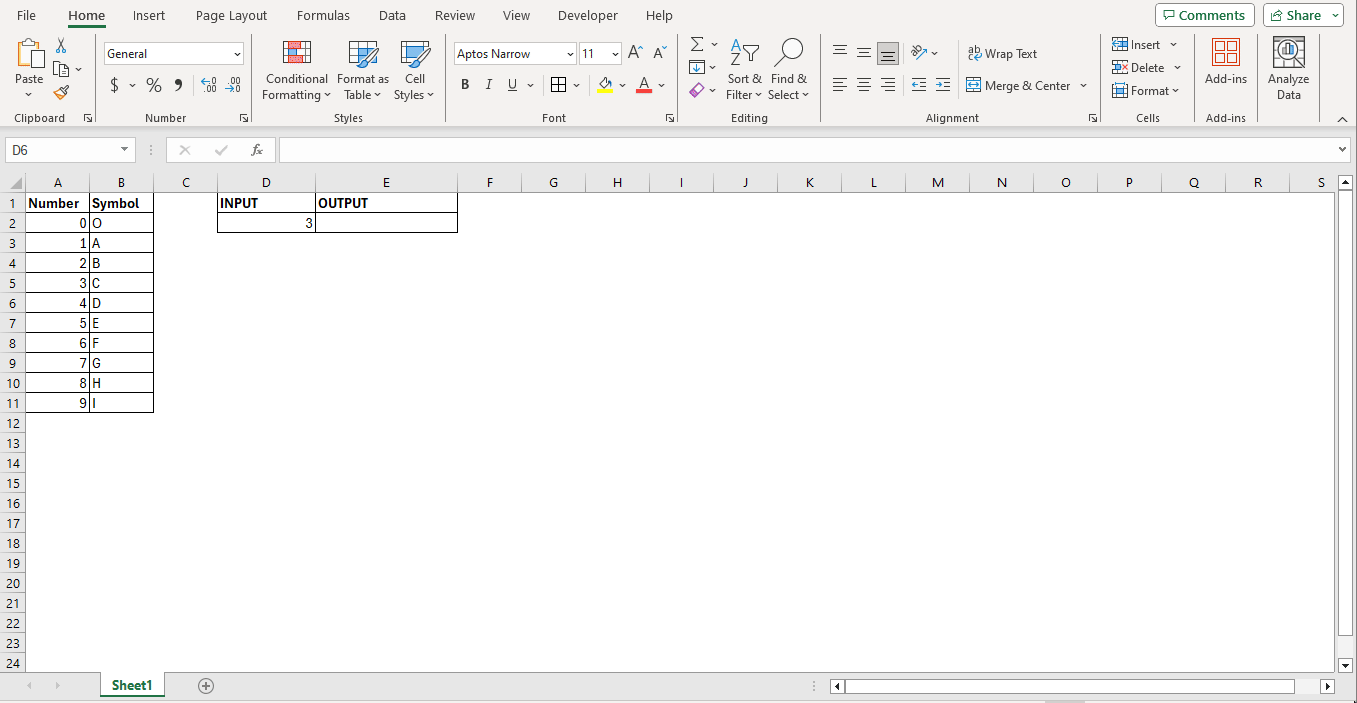Click the Sheet1 tab at the bottom
This screenshot has width=1357, height=703.
[x=131, y=685]
